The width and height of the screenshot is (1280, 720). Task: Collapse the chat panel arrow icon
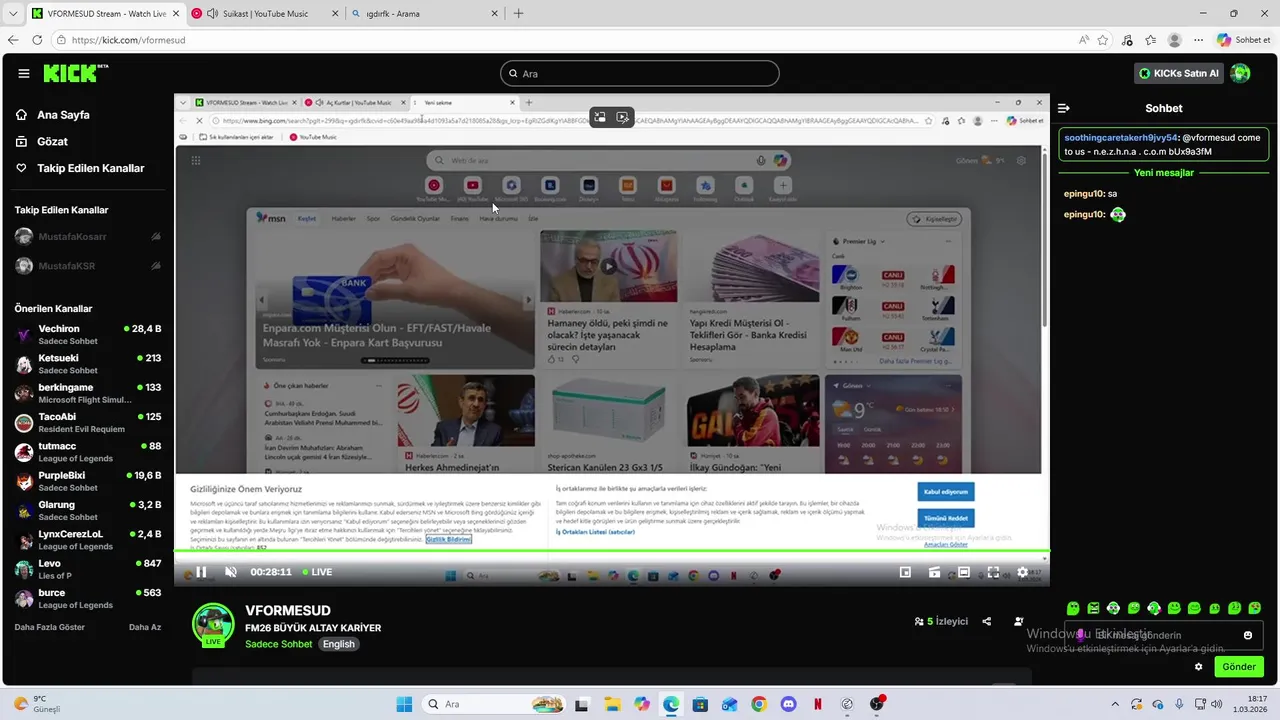click(x=1064, y=108)
